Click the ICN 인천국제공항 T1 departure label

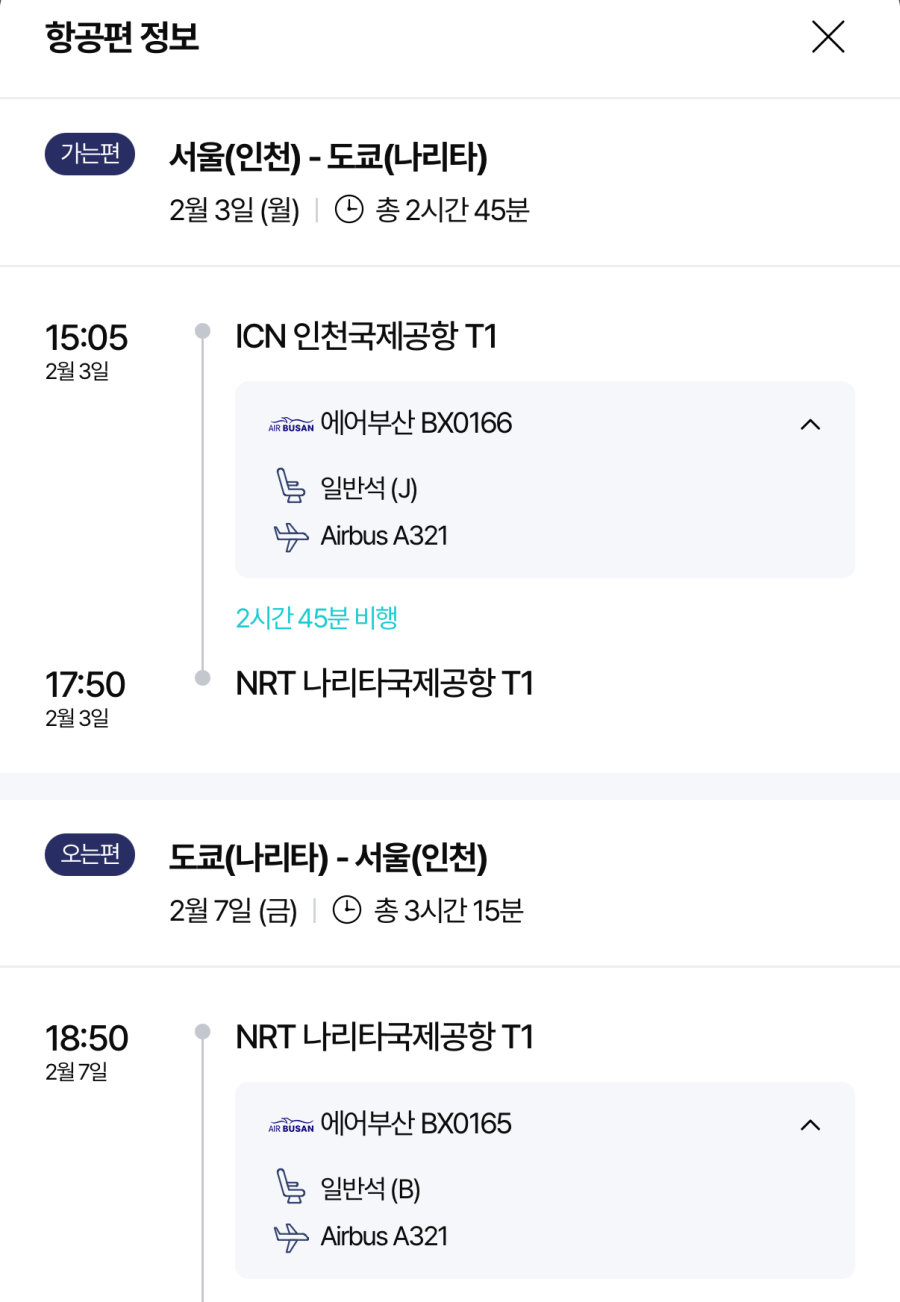tap(366, 337)
